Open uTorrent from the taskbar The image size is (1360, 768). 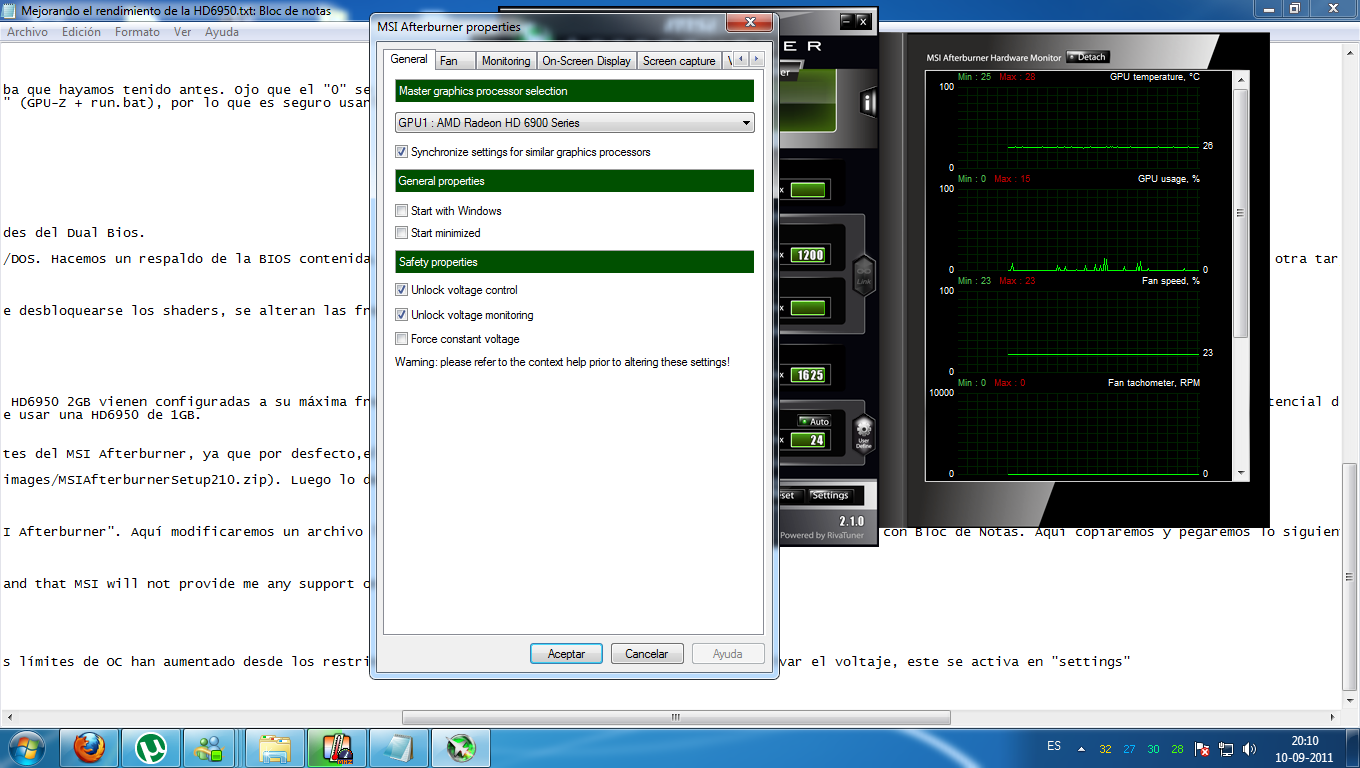[x=151, y=747]
